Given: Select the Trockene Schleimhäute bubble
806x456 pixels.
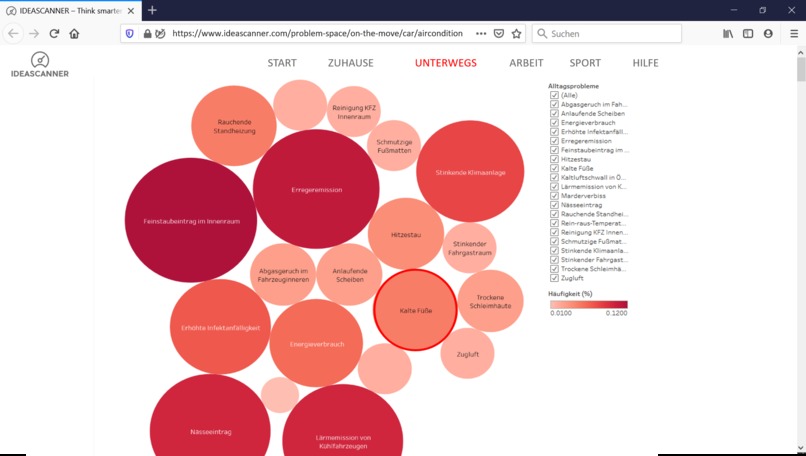Looking at the screenshot, I should [491, 301].
